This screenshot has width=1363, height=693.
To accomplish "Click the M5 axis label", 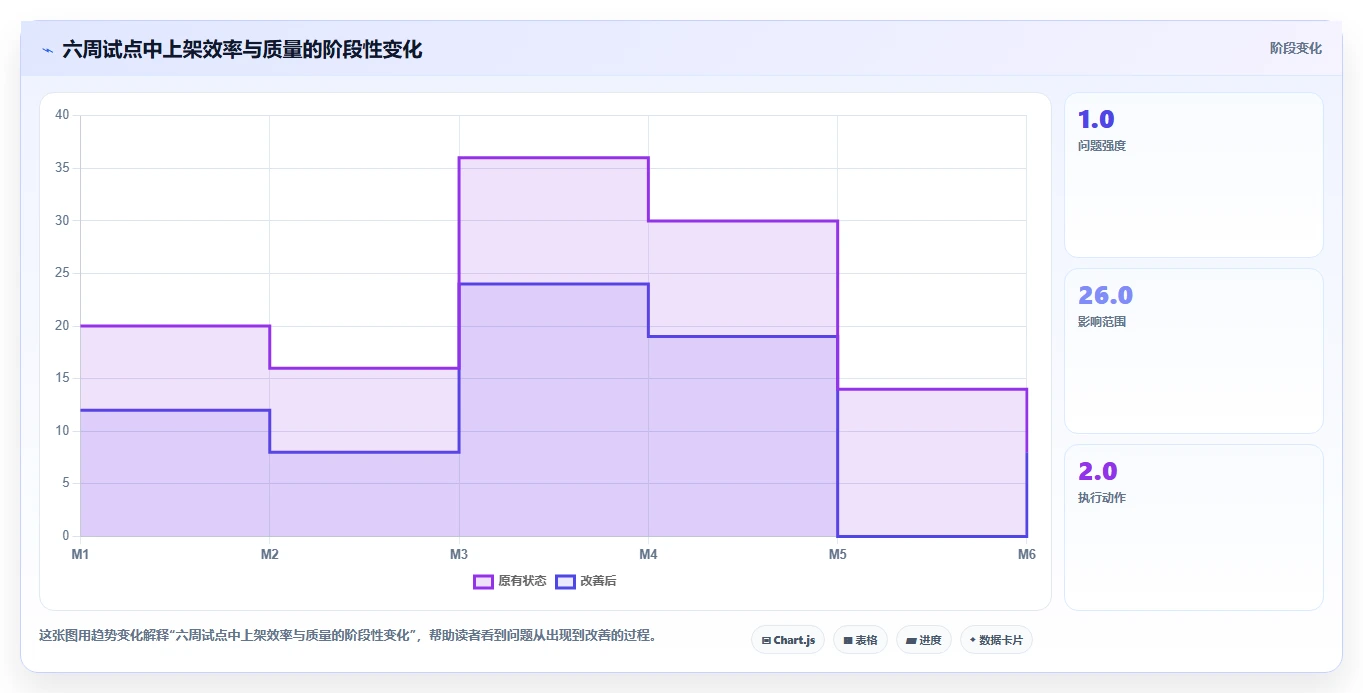I will click(x=837, y=554).
